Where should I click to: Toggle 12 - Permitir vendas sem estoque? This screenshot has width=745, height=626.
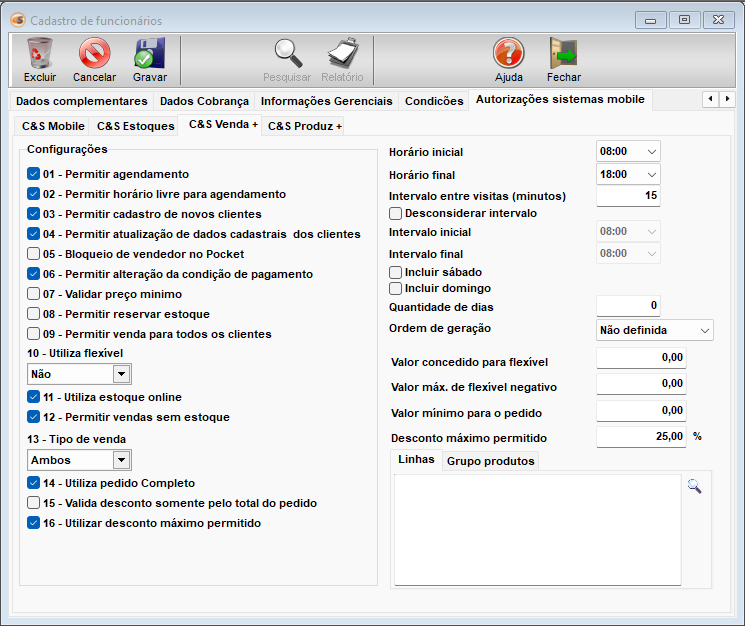point(33,417)
